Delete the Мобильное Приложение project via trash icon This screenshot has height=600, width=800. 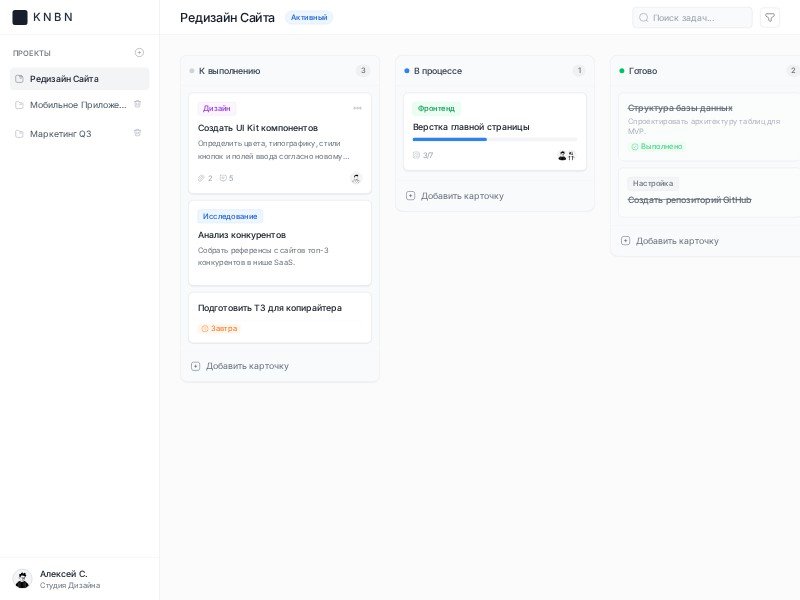tap(138, 104)
